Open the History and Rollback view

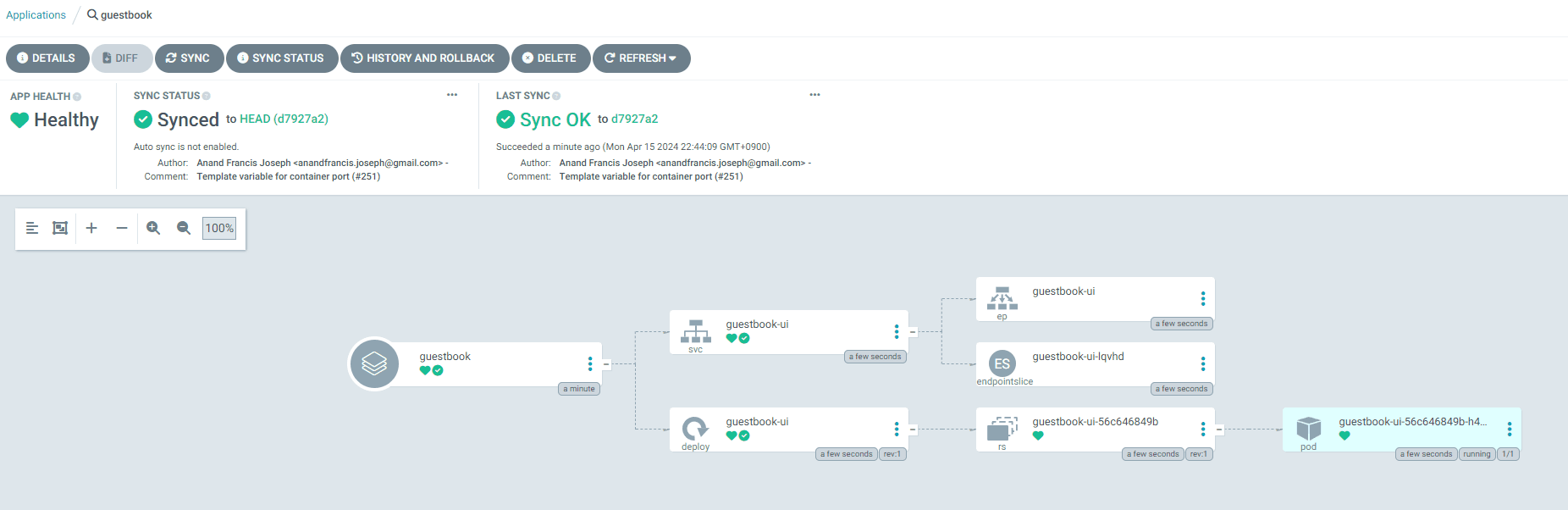pyautogui.click(x=424, y=58)
